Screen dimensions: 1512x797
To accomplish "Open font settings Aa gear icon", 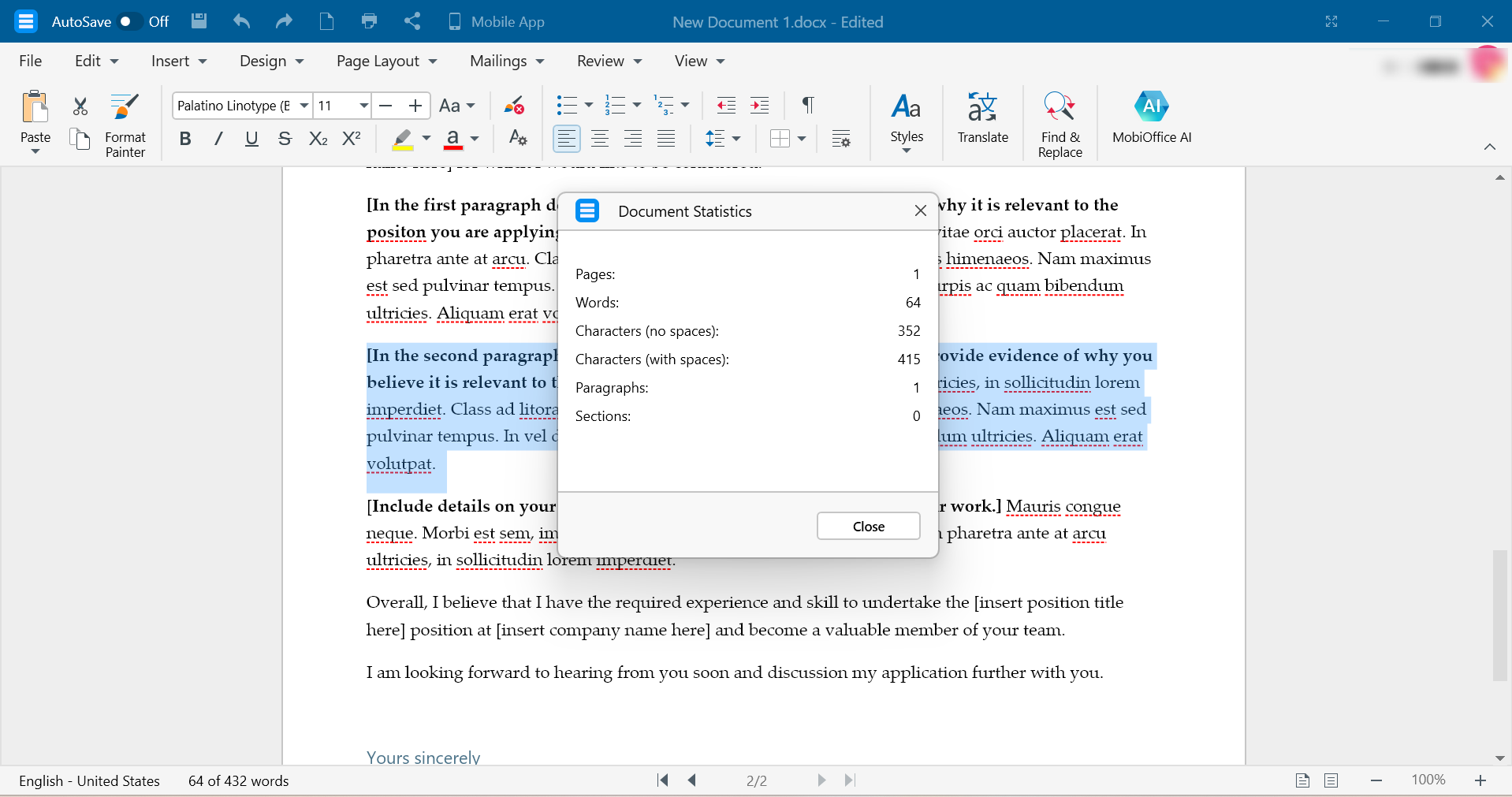I will click(x=517, y=139).
